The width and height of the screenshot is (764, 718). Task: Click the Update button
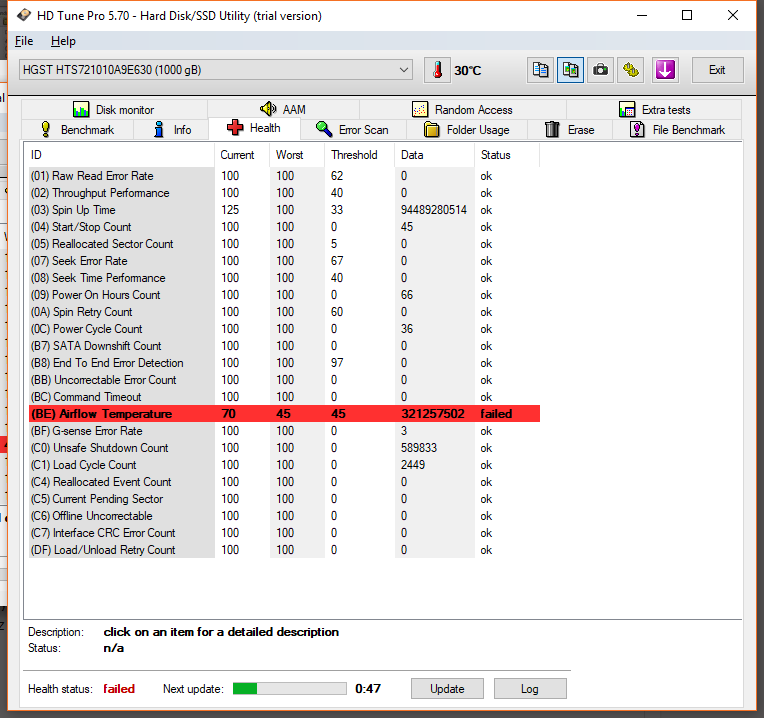click(x=447, y=688)
